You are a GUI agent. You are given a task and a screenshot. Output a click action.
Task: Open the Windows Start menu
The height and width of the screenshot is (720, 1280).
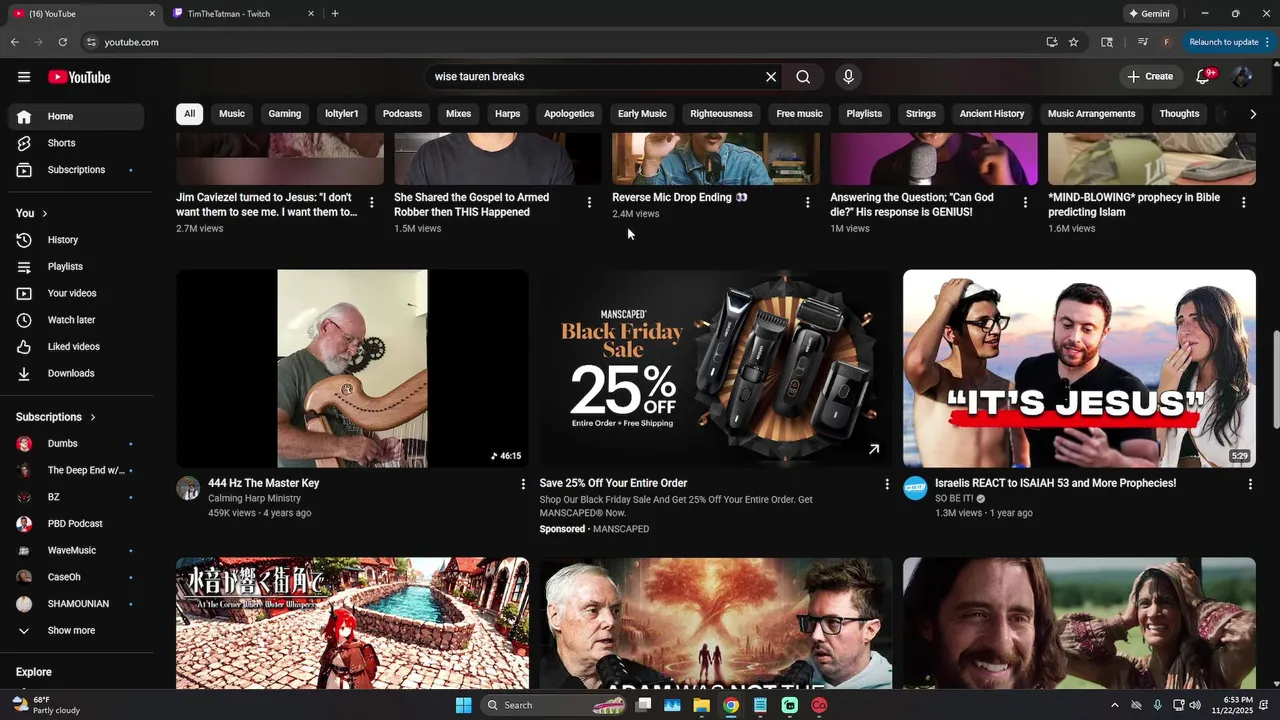[x=463, y=705]
